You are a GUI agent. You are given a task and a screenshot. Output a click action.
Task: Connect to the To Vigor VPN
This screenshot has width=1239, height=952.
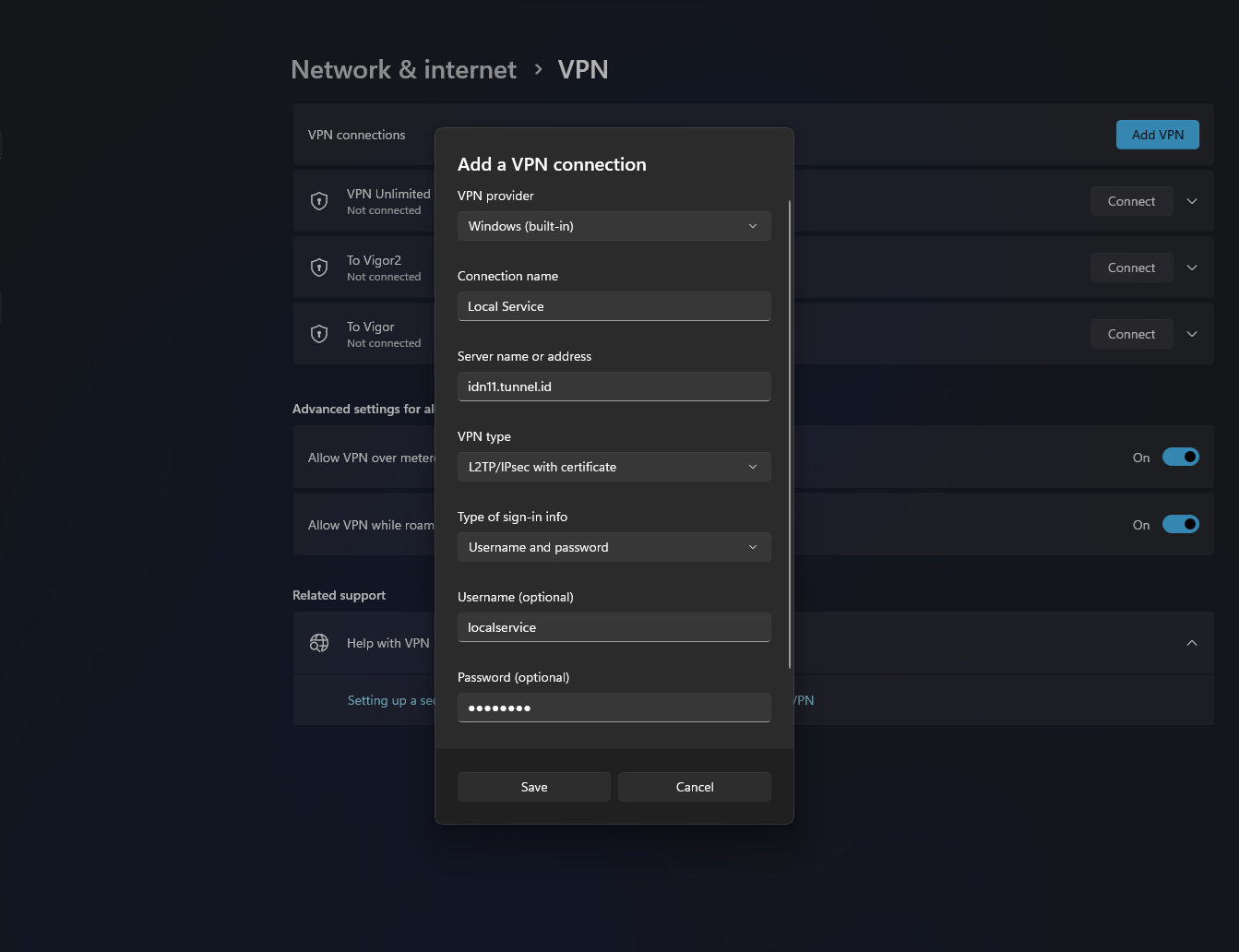1131,333
